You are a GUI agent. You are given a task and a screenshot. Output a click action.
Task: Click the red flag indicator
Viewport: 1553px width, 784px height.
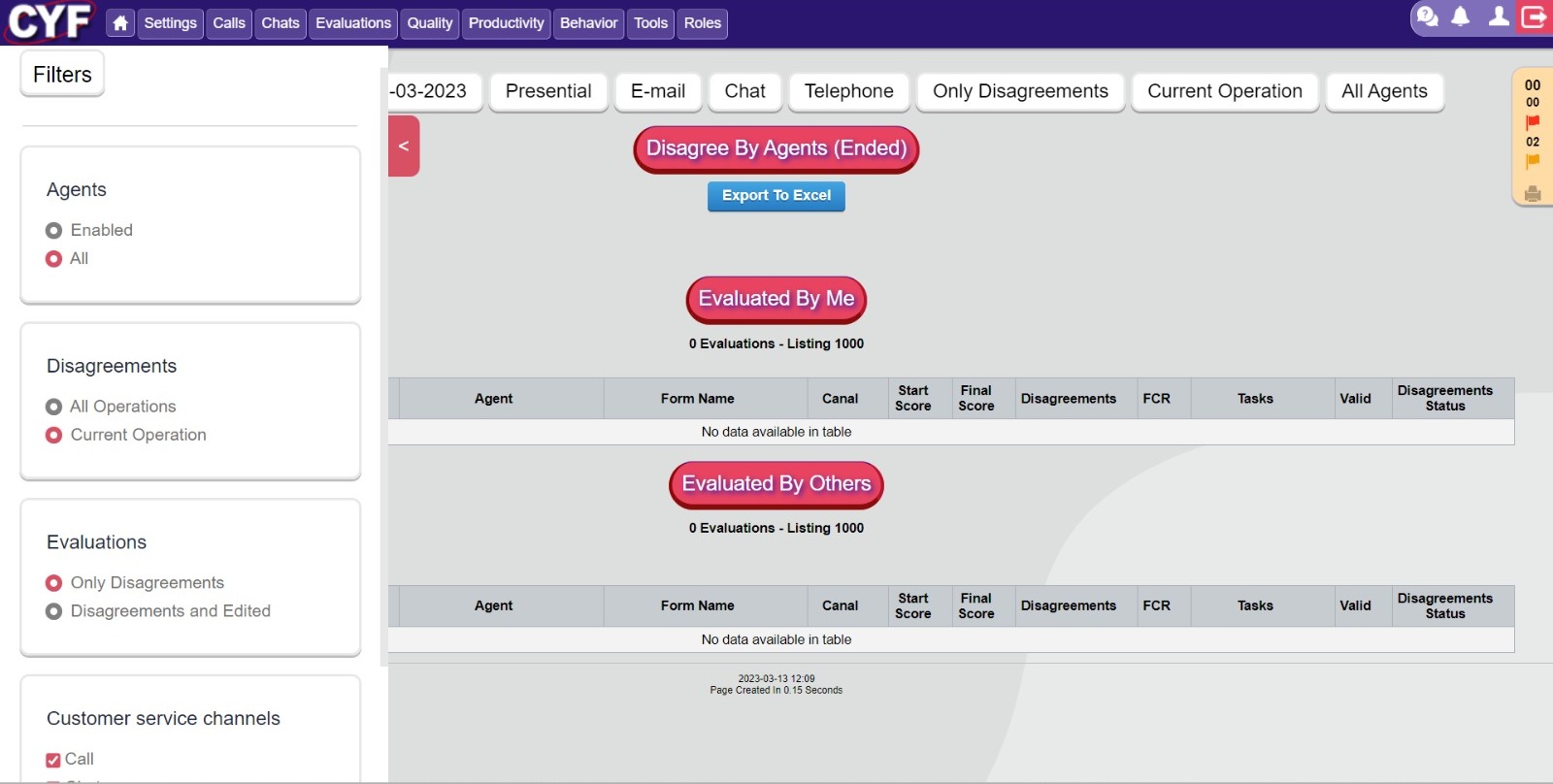pyautogui.click(x=1533, y=122)
